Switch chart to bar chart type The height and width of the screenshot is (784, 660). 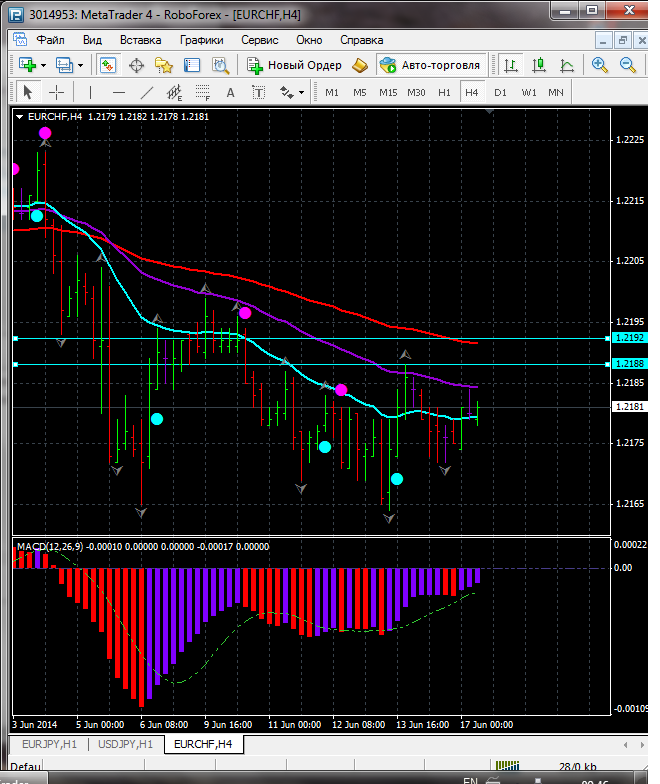(x=511, y=65)
